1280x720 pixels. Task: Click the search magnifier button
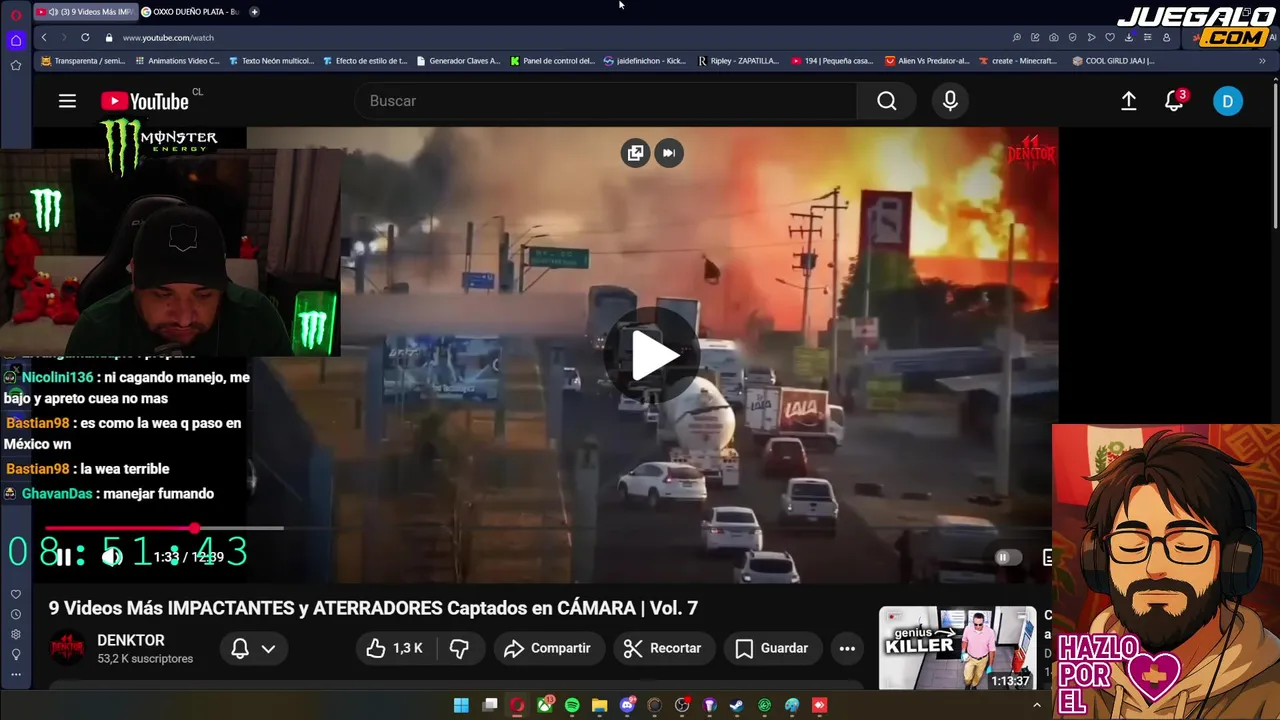(887, 101)
